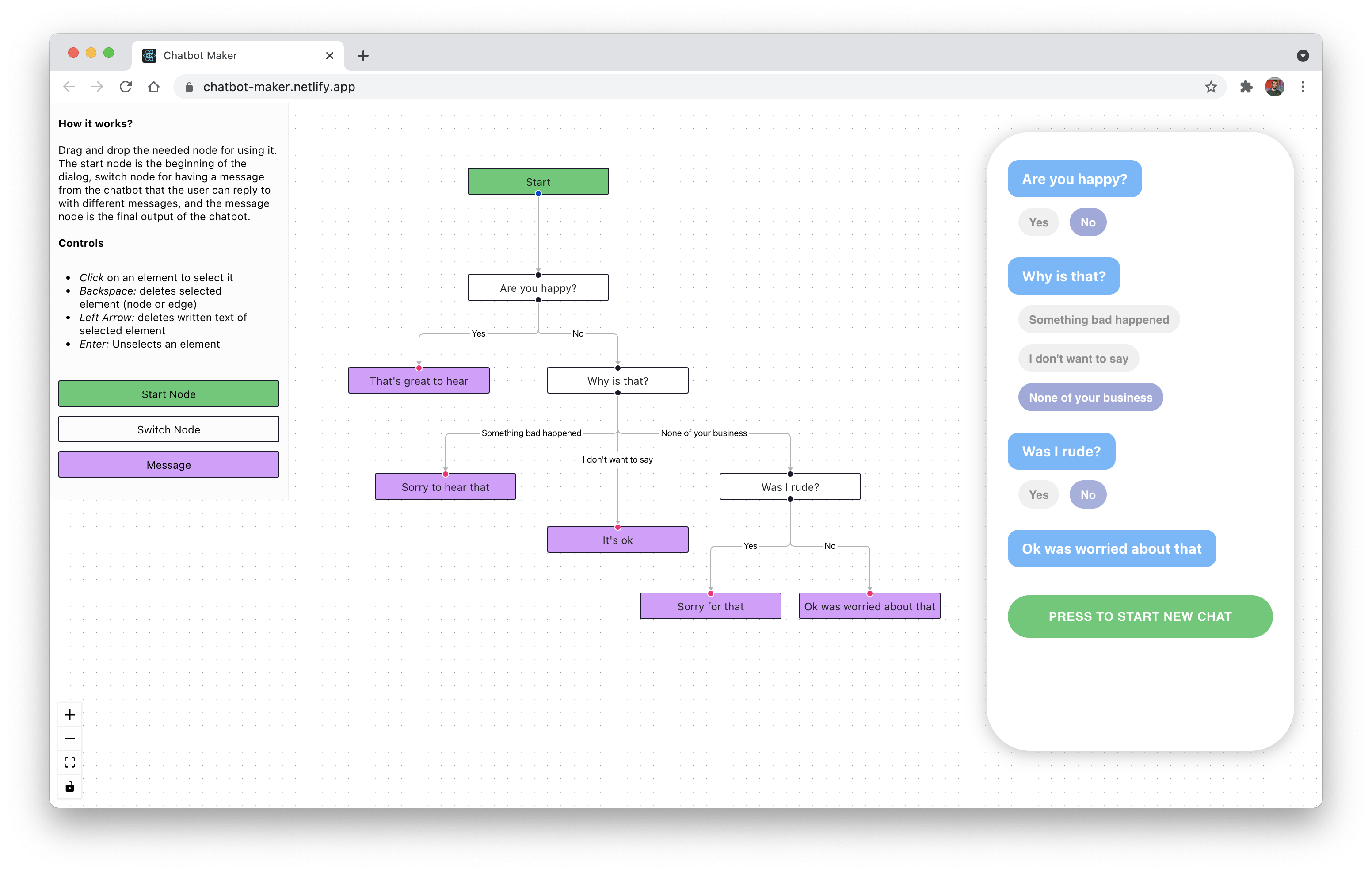The width and height of the screenshot is (1372, 873).
Task: Expand the tab search dropdown arrow
Action: 1303,55
